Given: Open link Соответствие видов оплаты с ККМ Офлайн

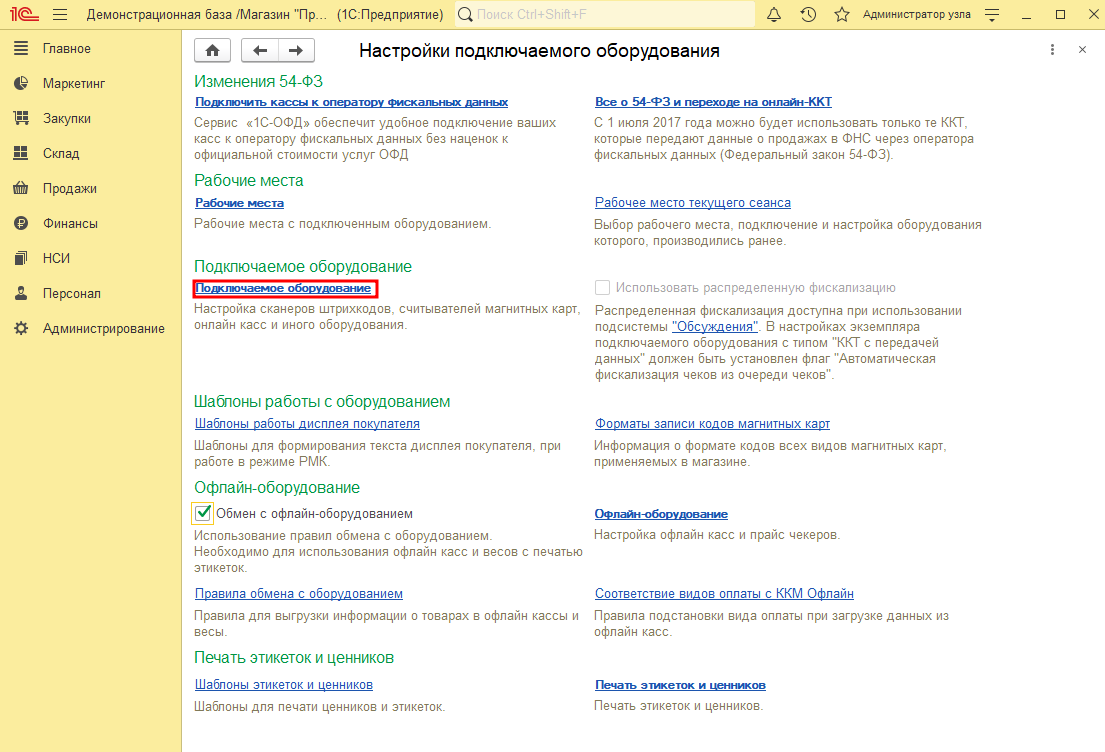Looking at the screenshot, I should [724, 593].
